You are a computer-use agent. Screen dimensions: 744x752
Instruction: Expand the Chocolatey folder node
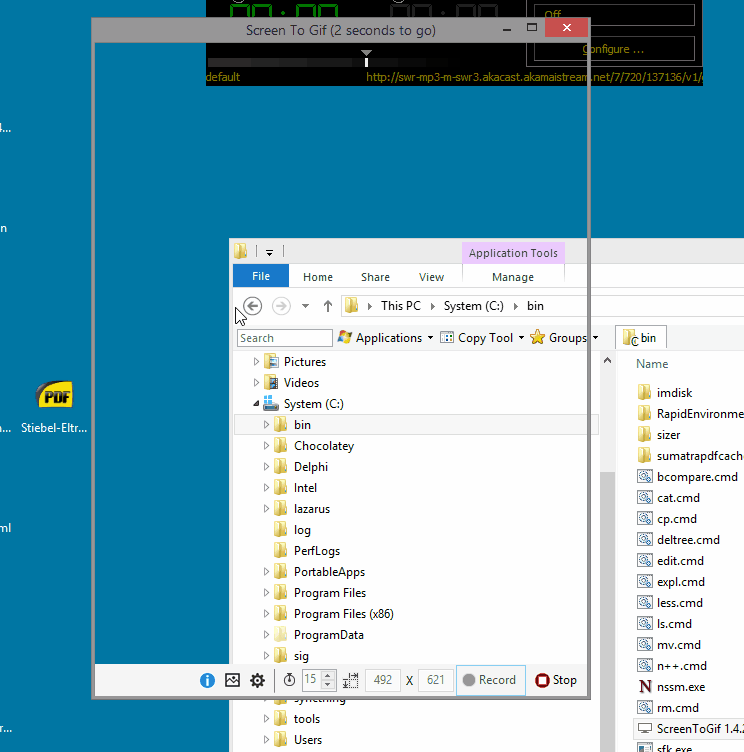pyautogui.click(x=266, y=446)
